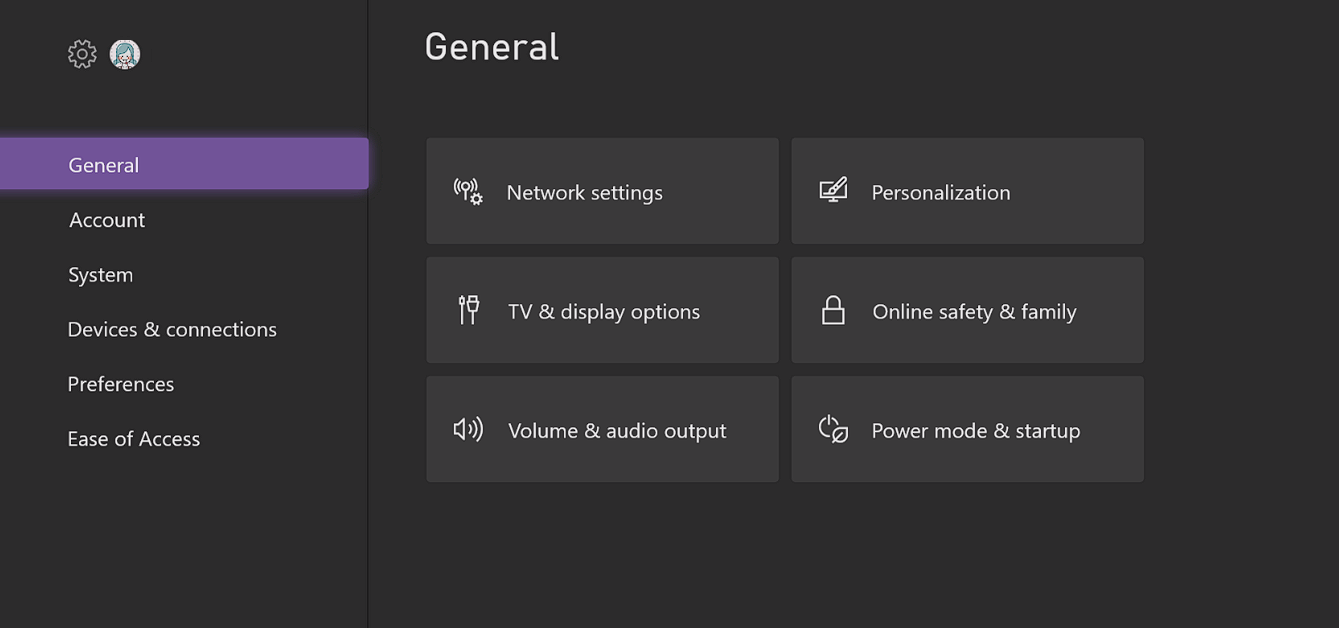Go to Devices & connections
Viewport: 1339px width, 628px height.
point(172,329)
